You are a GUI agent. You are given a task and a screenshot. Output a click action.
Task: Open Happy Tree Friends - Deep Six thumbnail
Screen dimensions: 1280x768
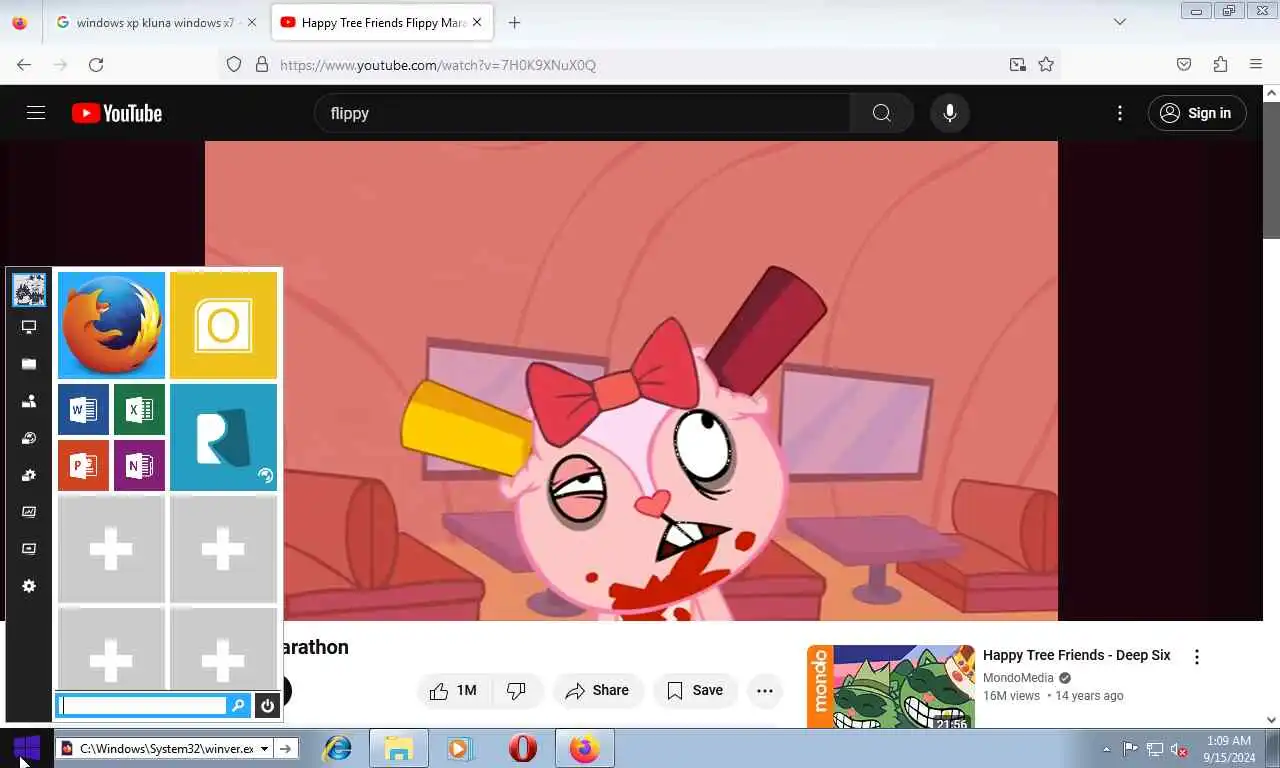(x=890, y=687)
